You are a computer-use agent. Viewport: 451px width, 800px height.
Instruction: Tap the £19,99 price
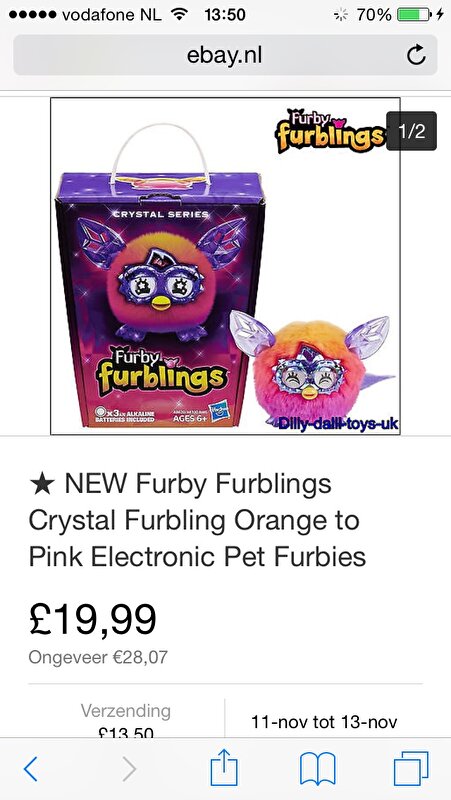pyautogui.click(x=92, y=619)
